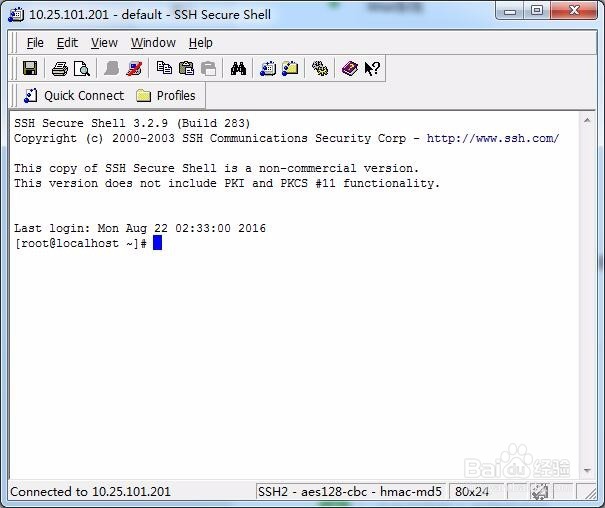Screen dimensions: 605x508
Task: Open the View menu
Action: 104,43
